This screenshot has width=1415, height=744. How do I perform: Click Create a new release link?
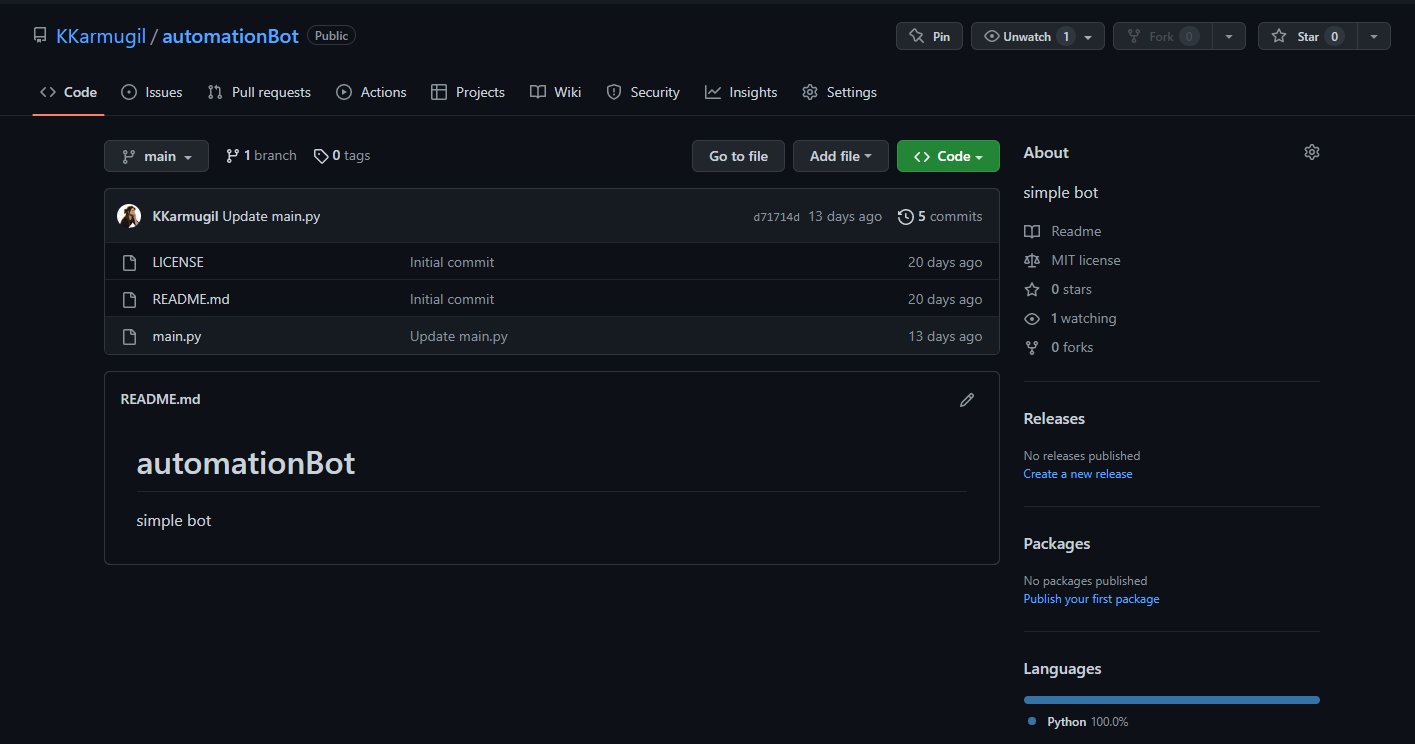tap(1078, 474)
